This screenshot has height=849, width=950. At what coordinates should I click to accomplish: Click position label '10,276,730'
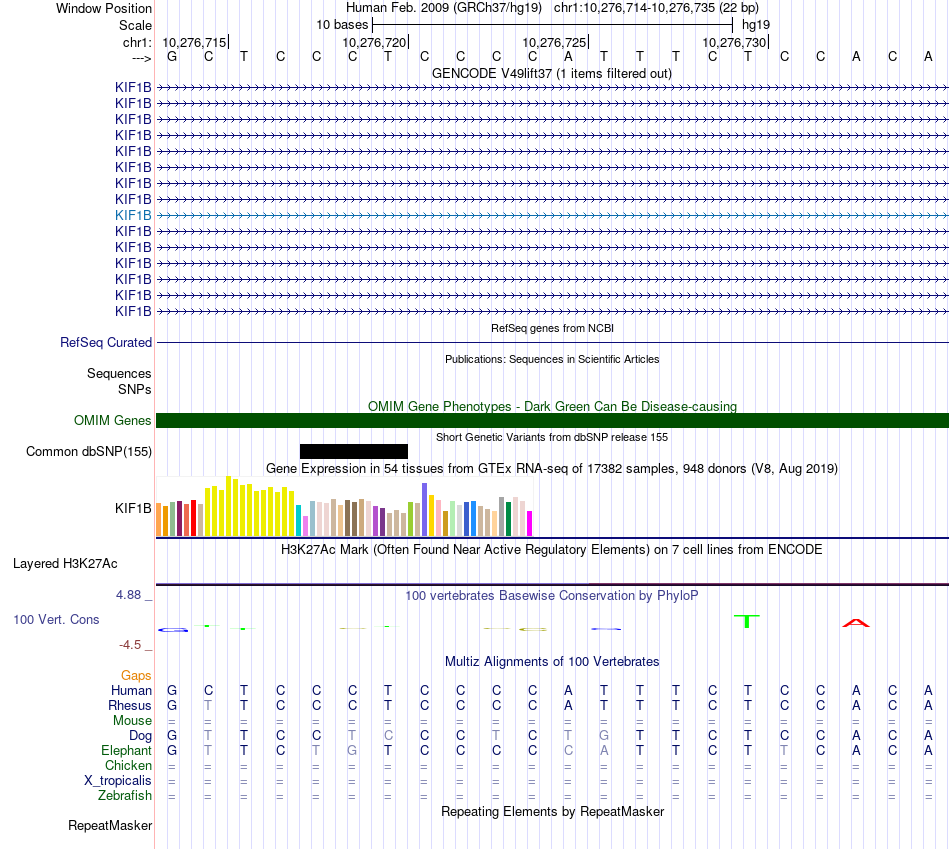coord(734,42)
